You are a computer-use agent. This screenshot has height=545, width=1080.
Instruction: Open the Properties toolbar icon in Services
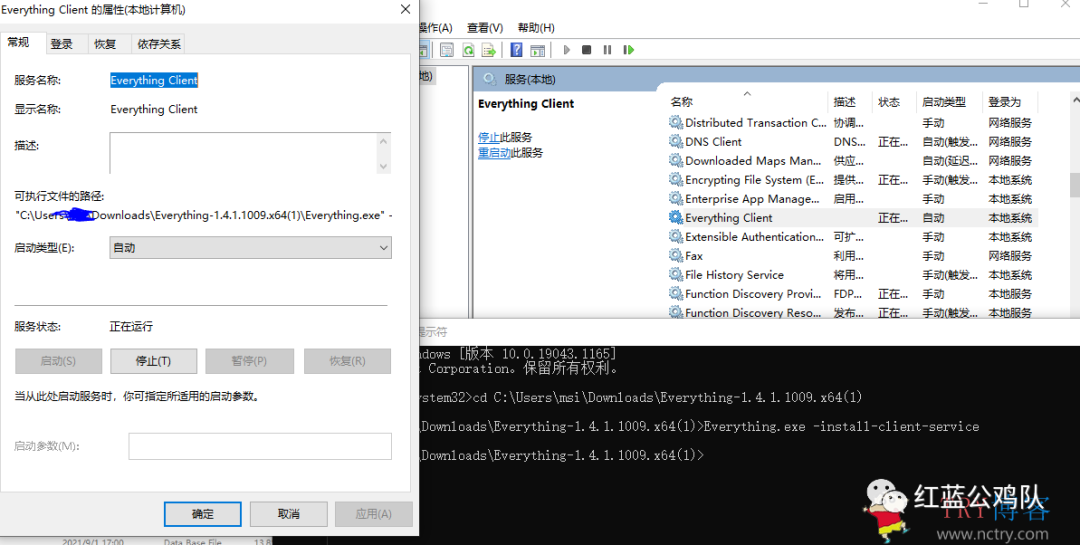(447, 50)
